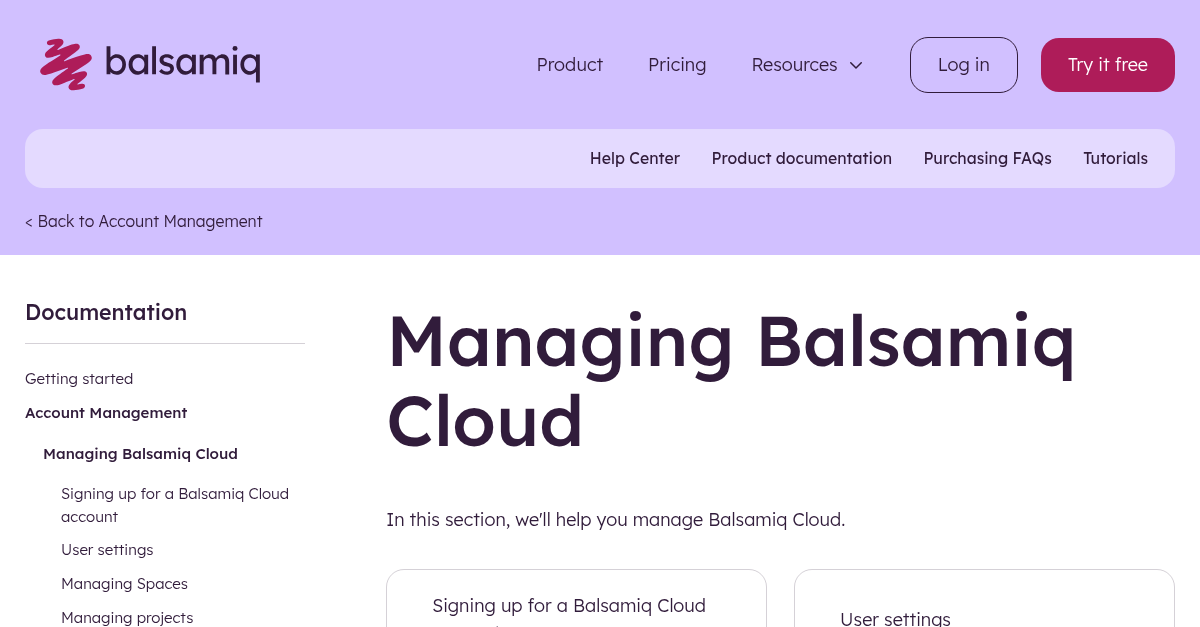Click the Log in button

(963, 64)
